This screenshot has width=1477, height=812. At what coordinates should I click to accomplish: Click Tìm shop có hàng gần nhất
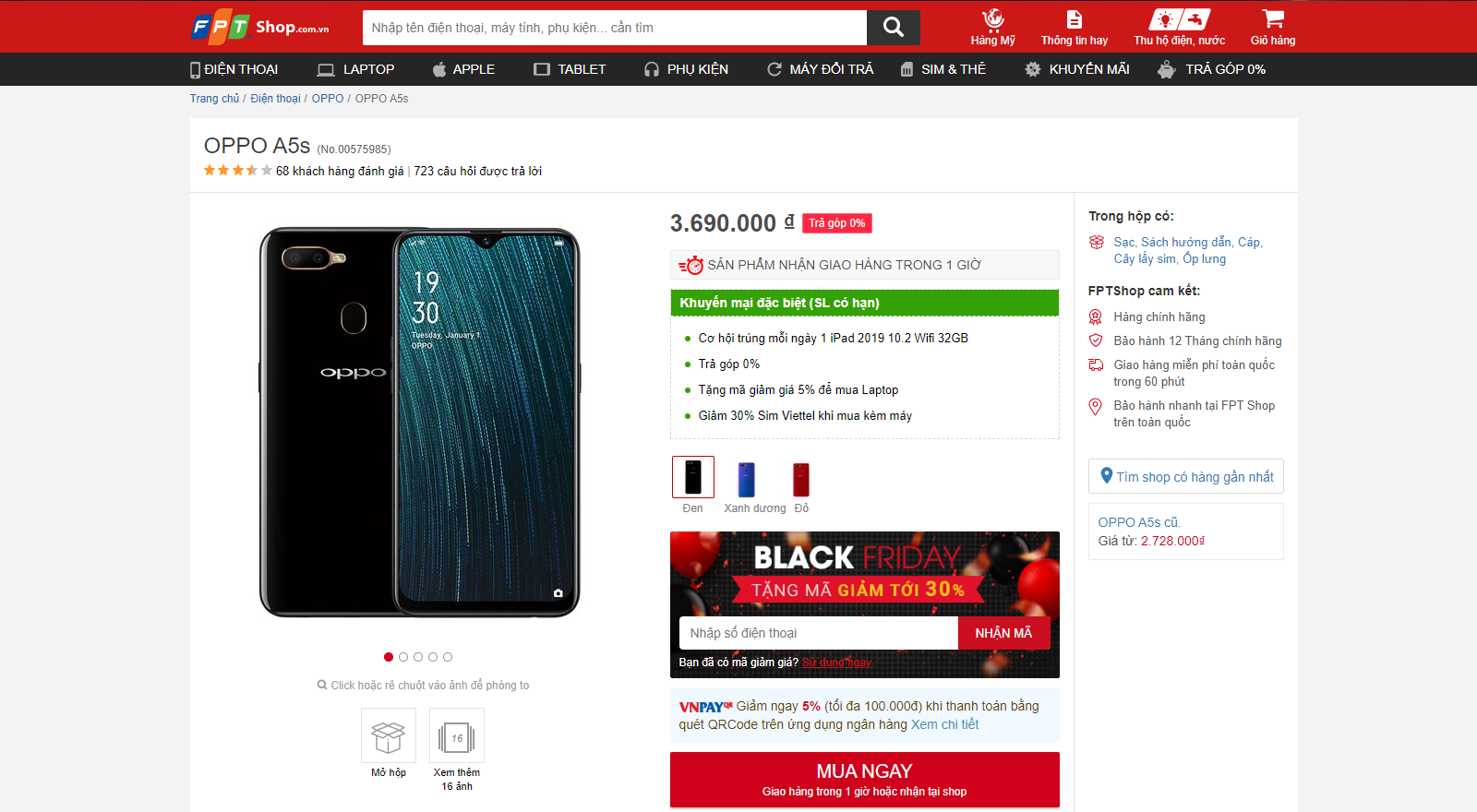[1186, 476]
